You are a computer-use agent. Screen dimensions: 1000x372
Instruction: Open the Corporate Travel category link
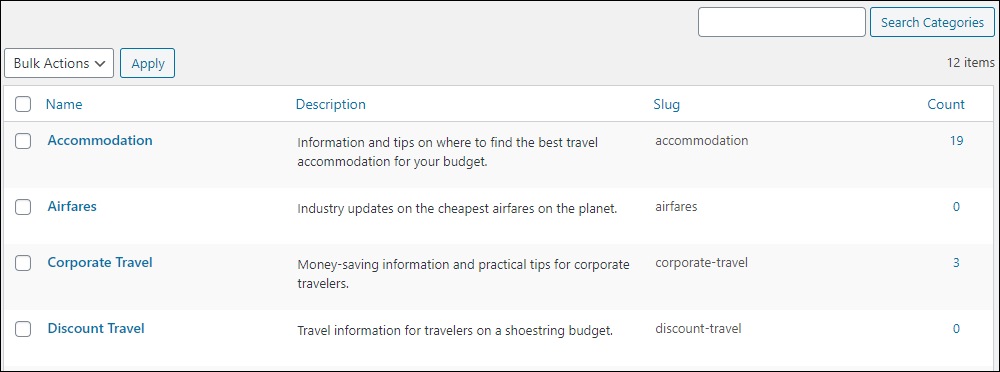coord(100,262)
